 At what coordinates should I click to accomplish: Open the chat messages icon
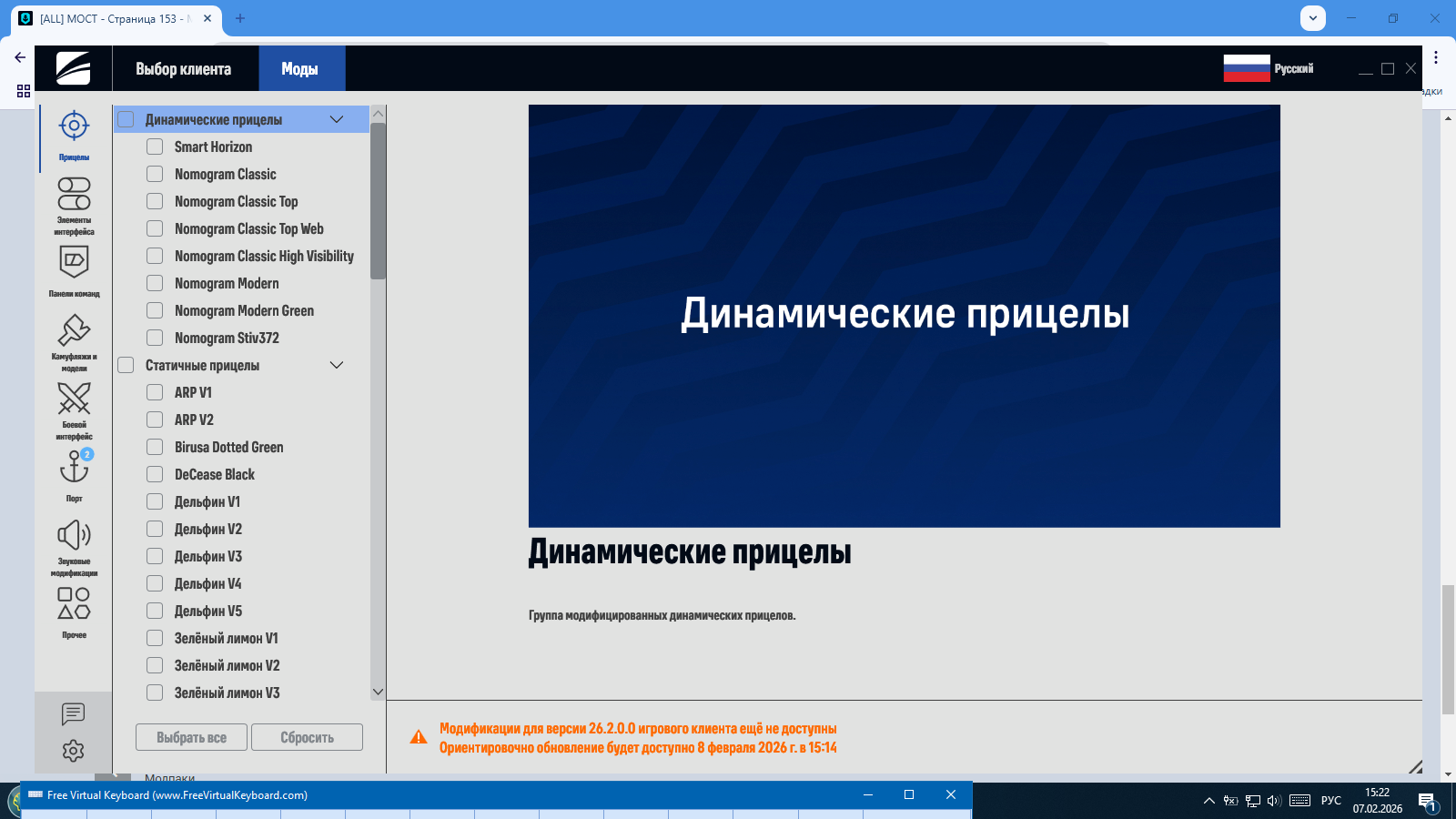point(73,714)
